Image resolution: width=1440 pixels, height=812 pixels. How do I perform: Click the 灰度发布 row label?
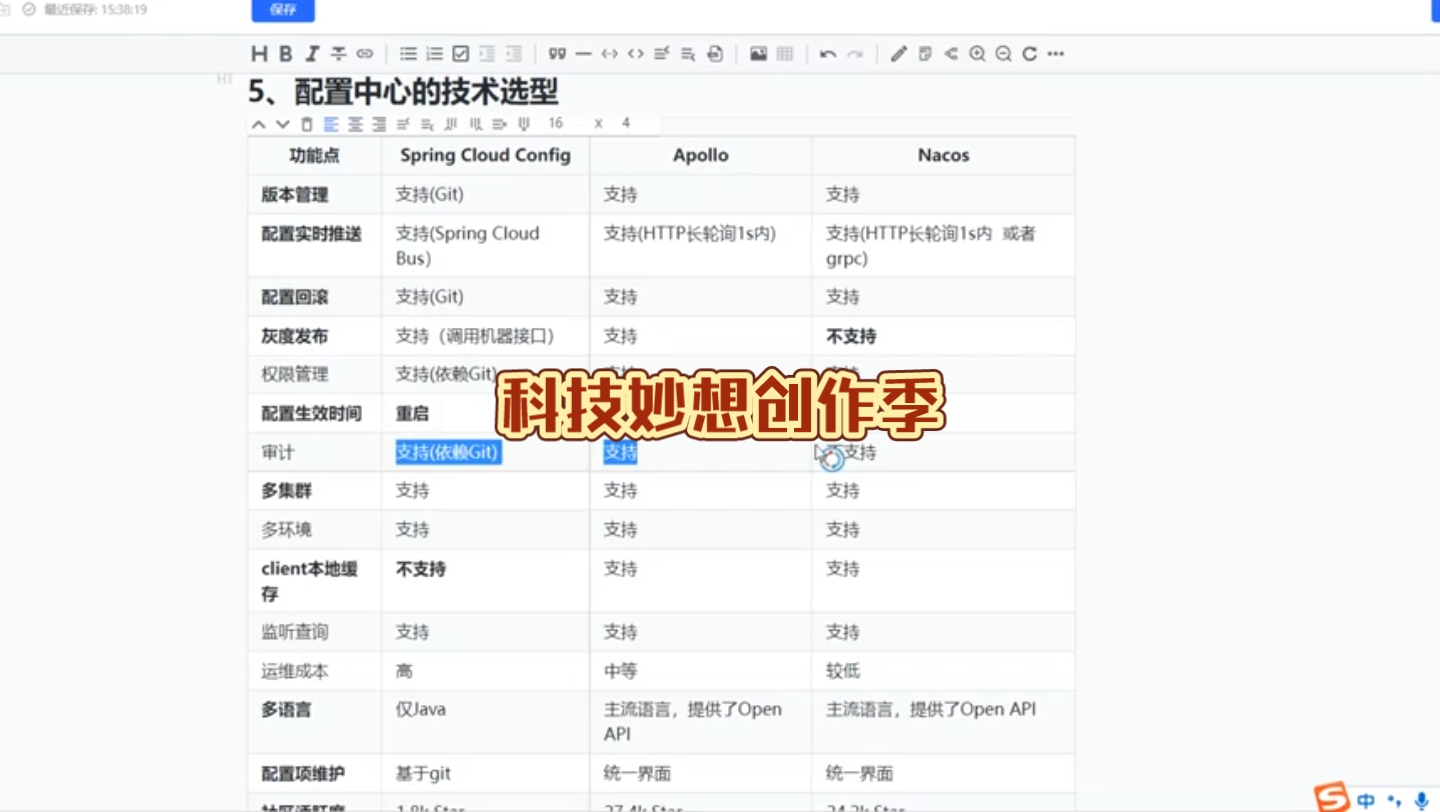click(295, 336)
